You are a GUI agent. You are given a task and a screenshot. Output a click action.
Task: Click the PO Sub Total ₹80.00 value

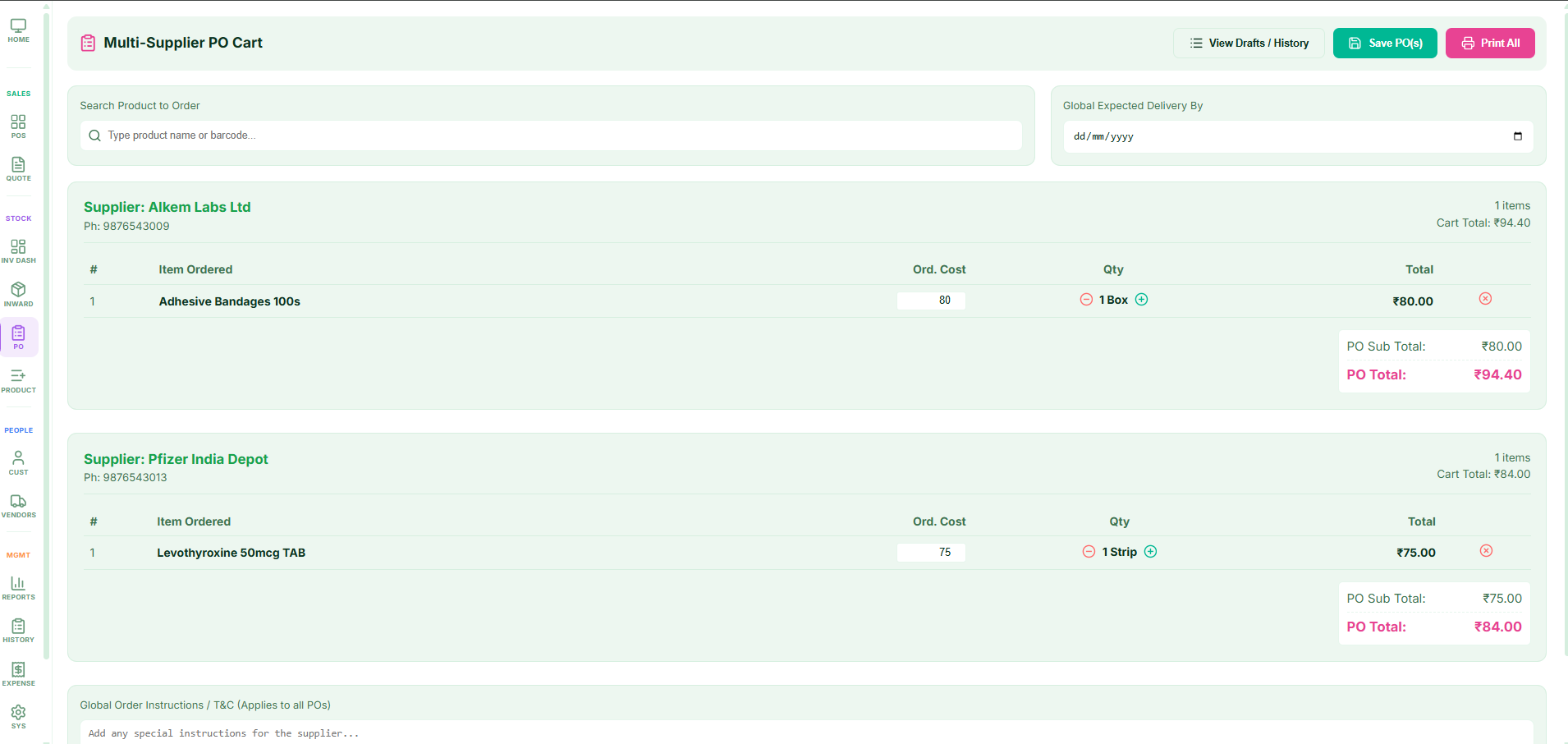click(x=1502, y=347)
